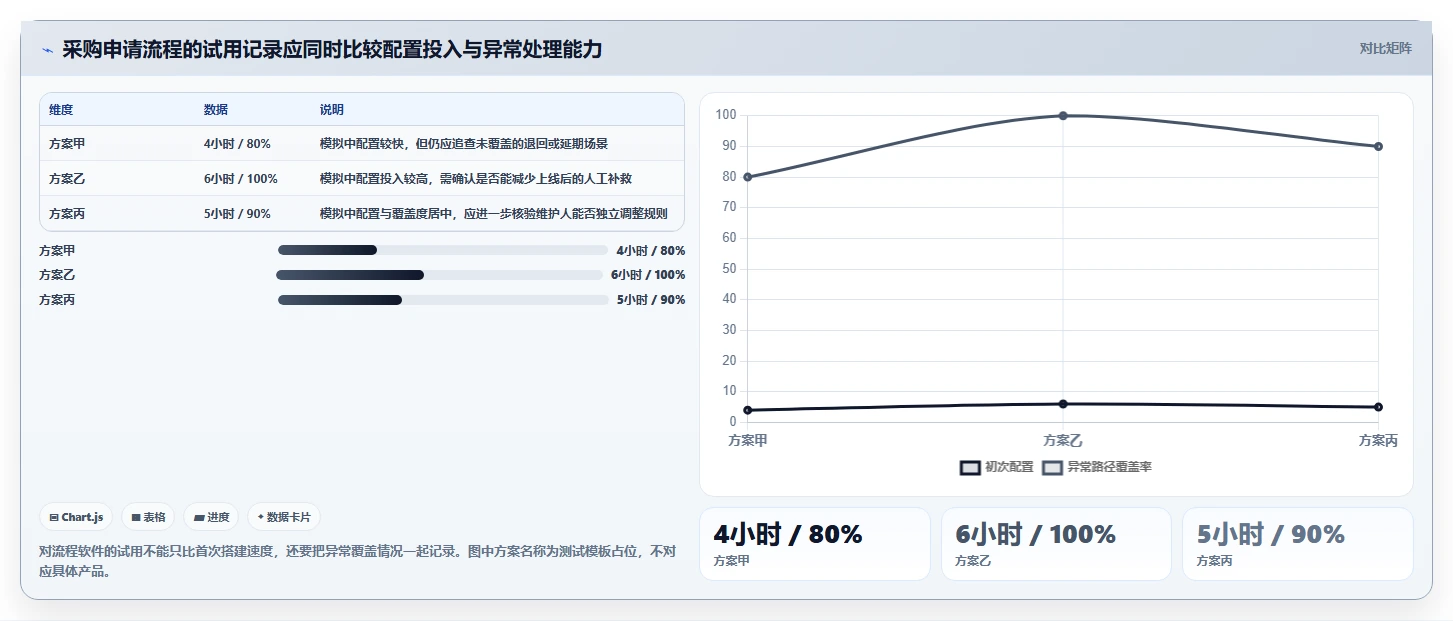Viewport: 1453px width, 621px height.
Task: Click the 方案丙 x-axis label on chart
Action: tap(1378, 440)
